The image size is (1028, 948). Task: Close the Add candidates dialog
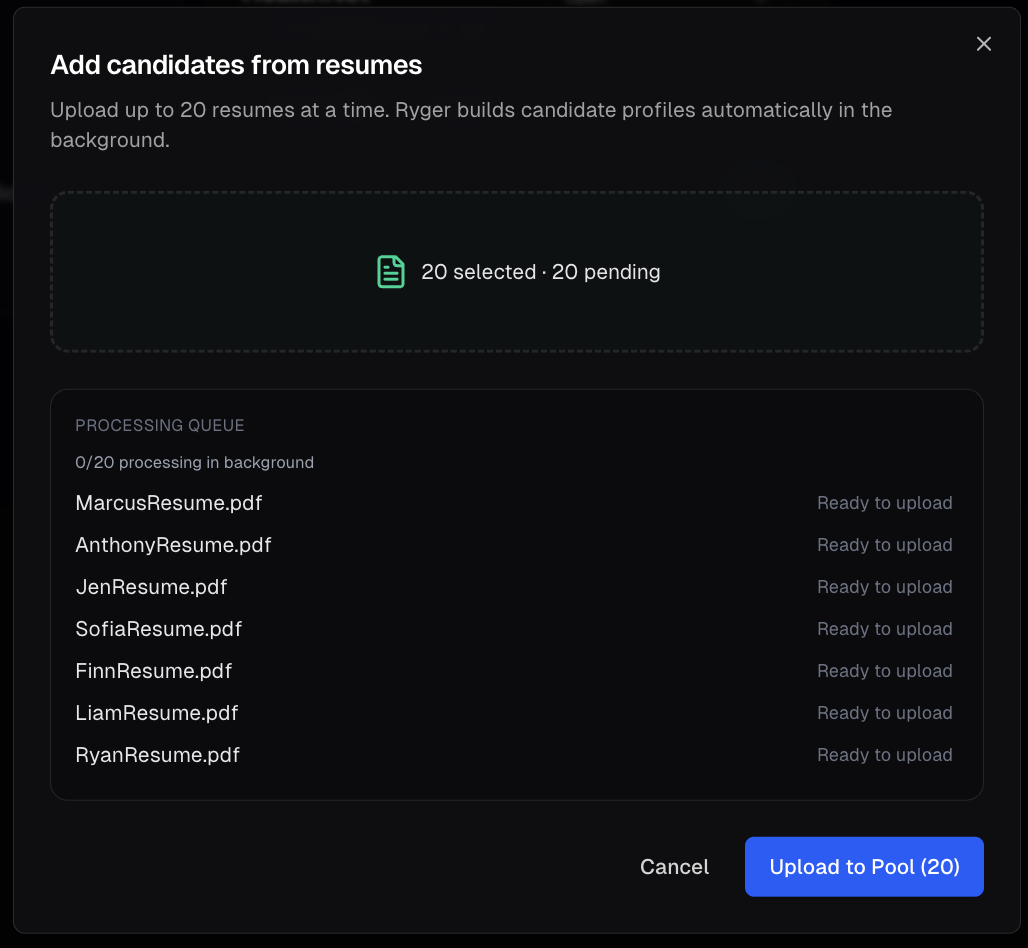(983, 44)
